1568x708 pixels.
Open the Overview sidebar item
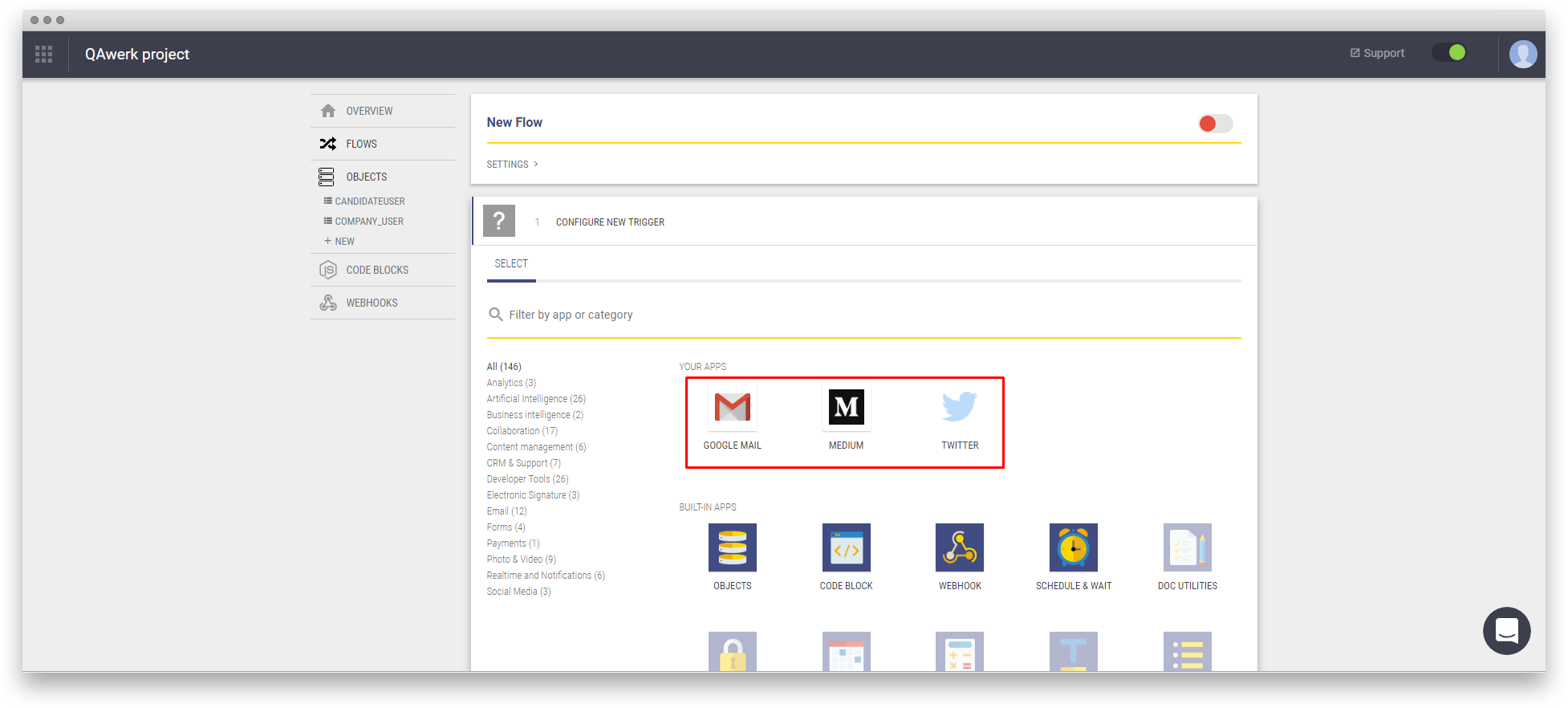tap(383, 111)
